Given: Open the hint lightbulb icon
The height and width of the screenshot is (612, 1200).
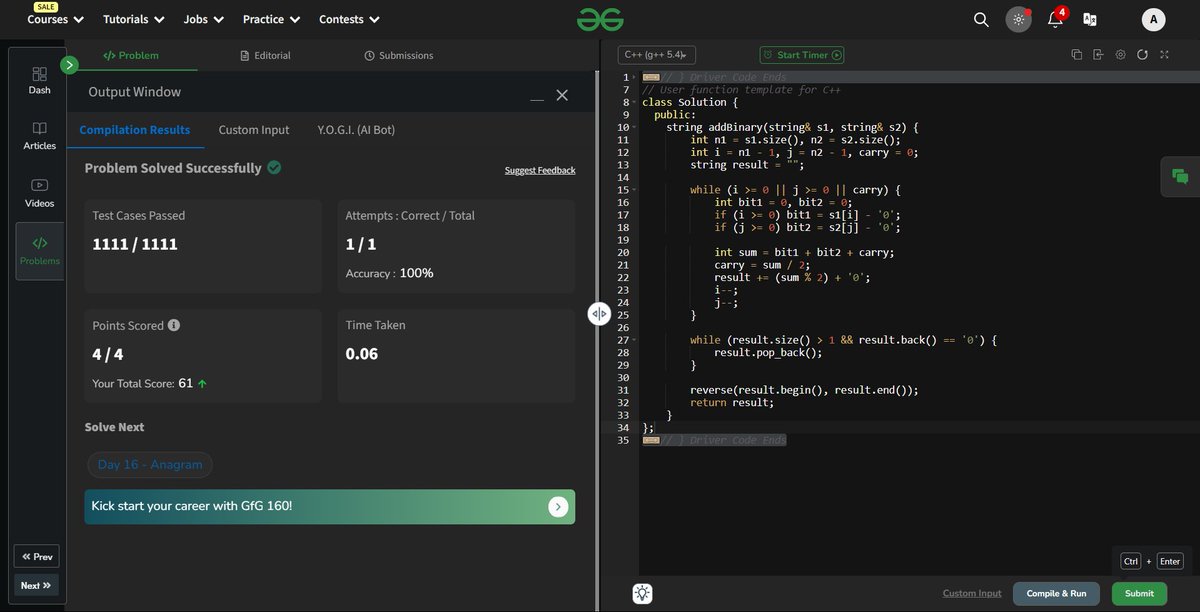Looking at the screenshot, I should 642,593.
